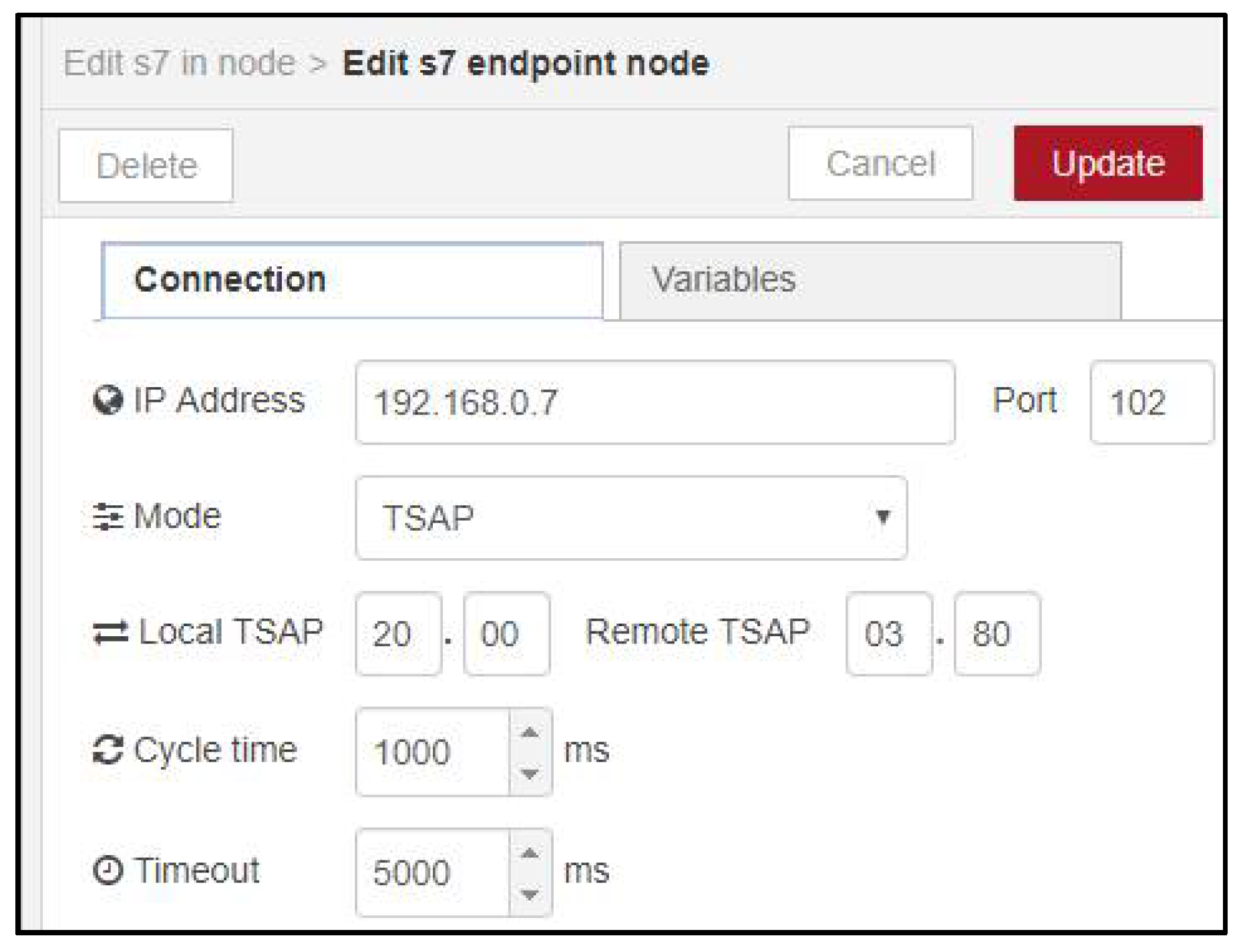Increase Timeout value with up arrow
Viewport: 1245px width, 952px height.
530,853
